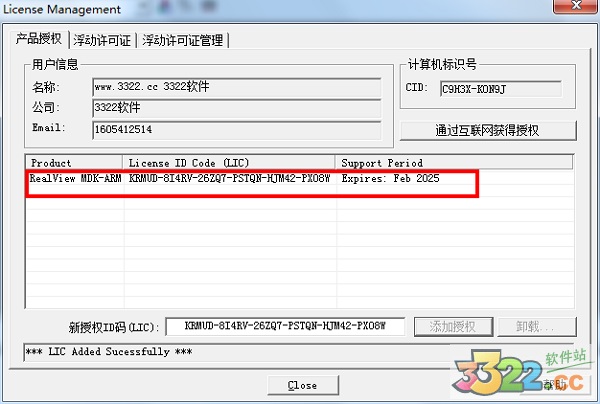Screen dimensions: 600x404
Task: Click the LIC Added Sucessfully status message
Action: tap(109, 352)
